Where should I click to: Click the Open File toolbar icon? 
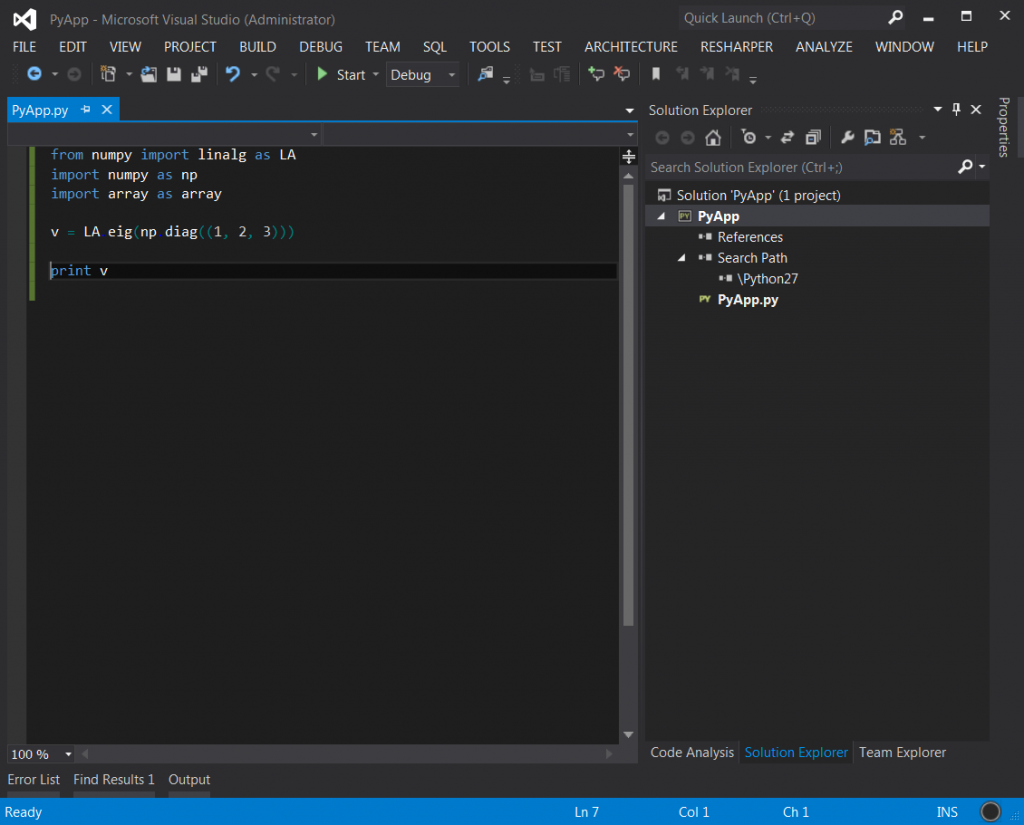click(149, 74)
